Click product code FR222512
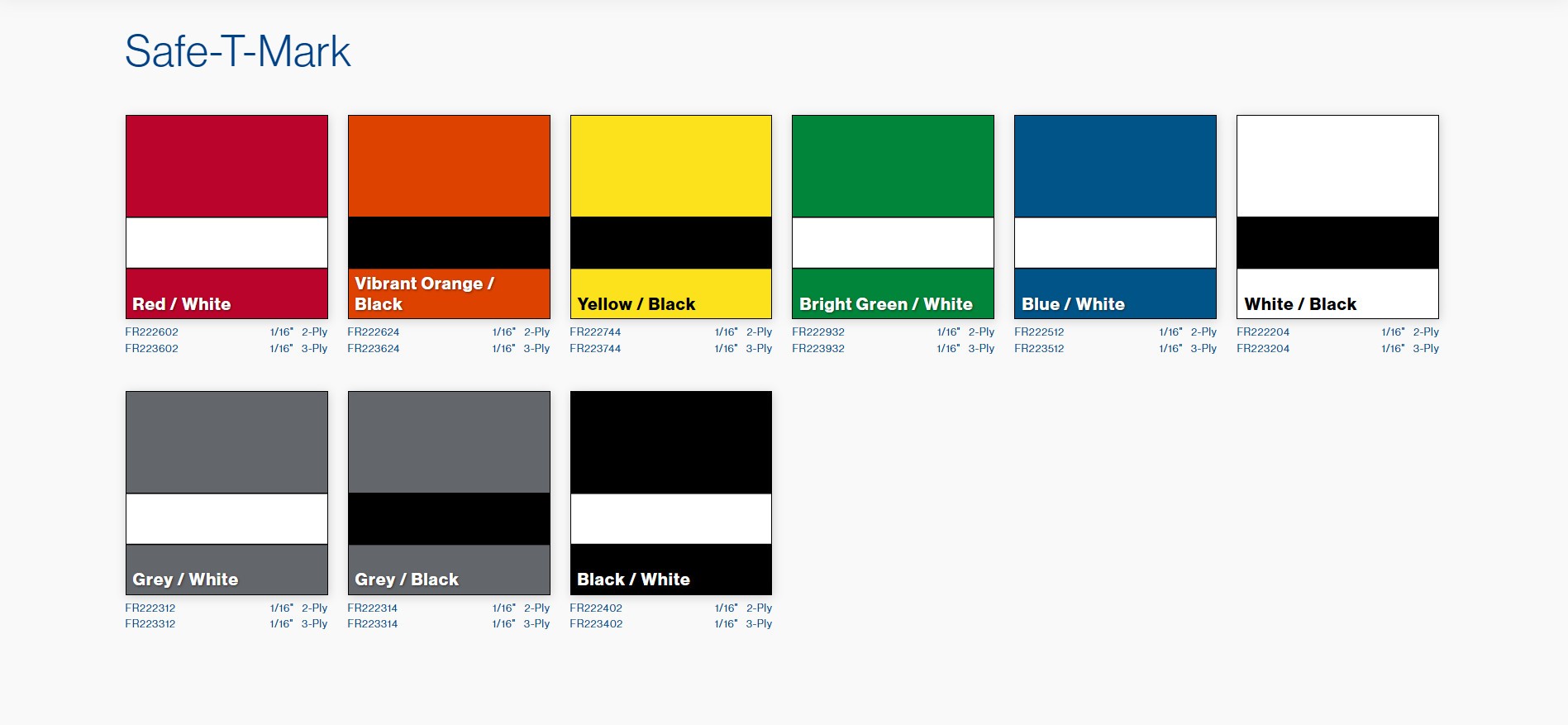Image resolution: width=1568 pixels, height=725 pixels. pos(1040,332)
